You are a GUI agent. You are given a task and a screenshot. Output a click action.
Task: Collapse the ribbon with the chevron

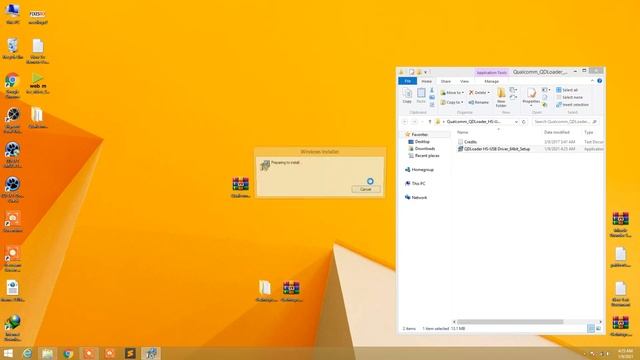coord(592,81)
